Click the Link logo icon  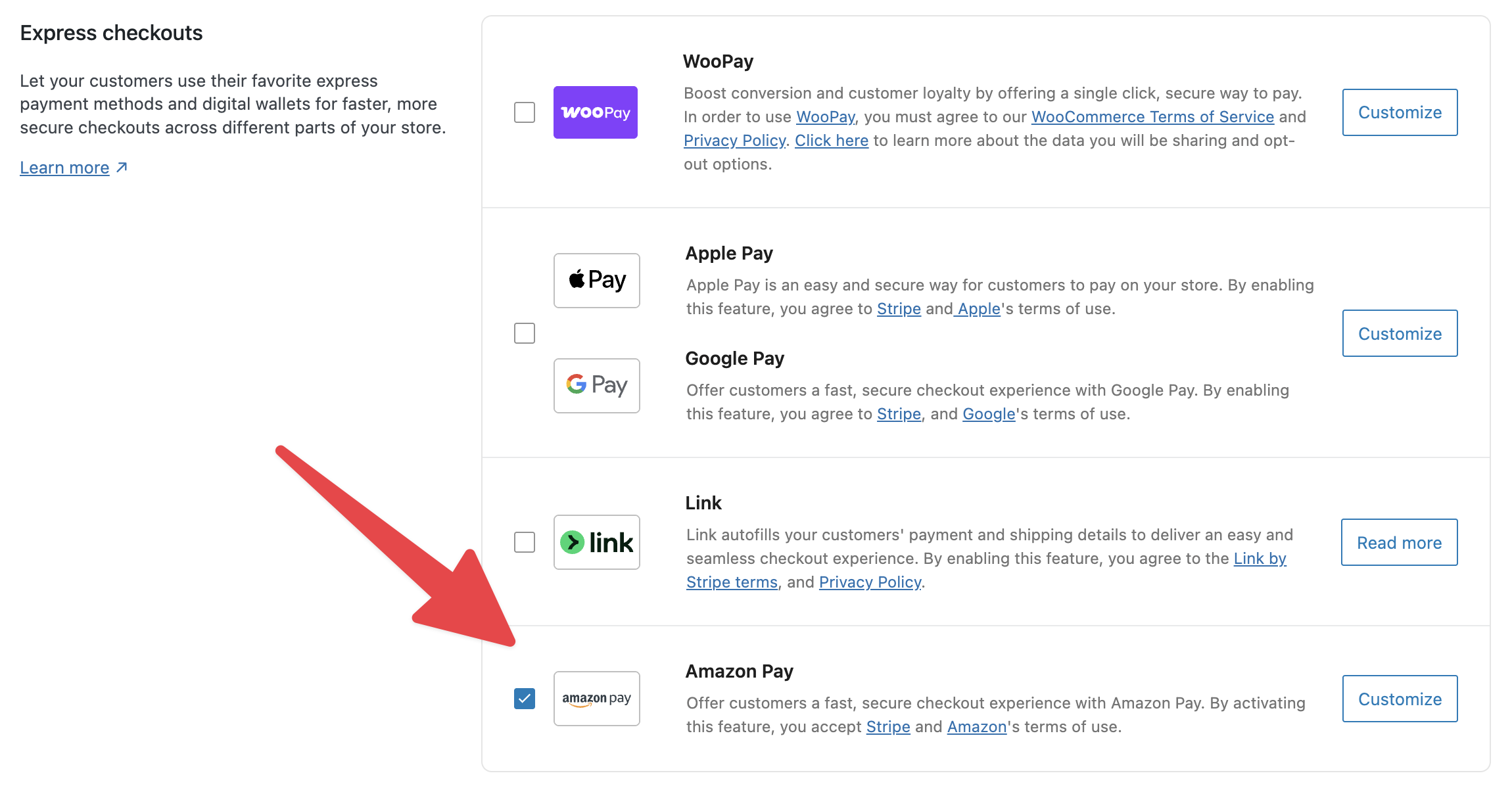[596, 542]
